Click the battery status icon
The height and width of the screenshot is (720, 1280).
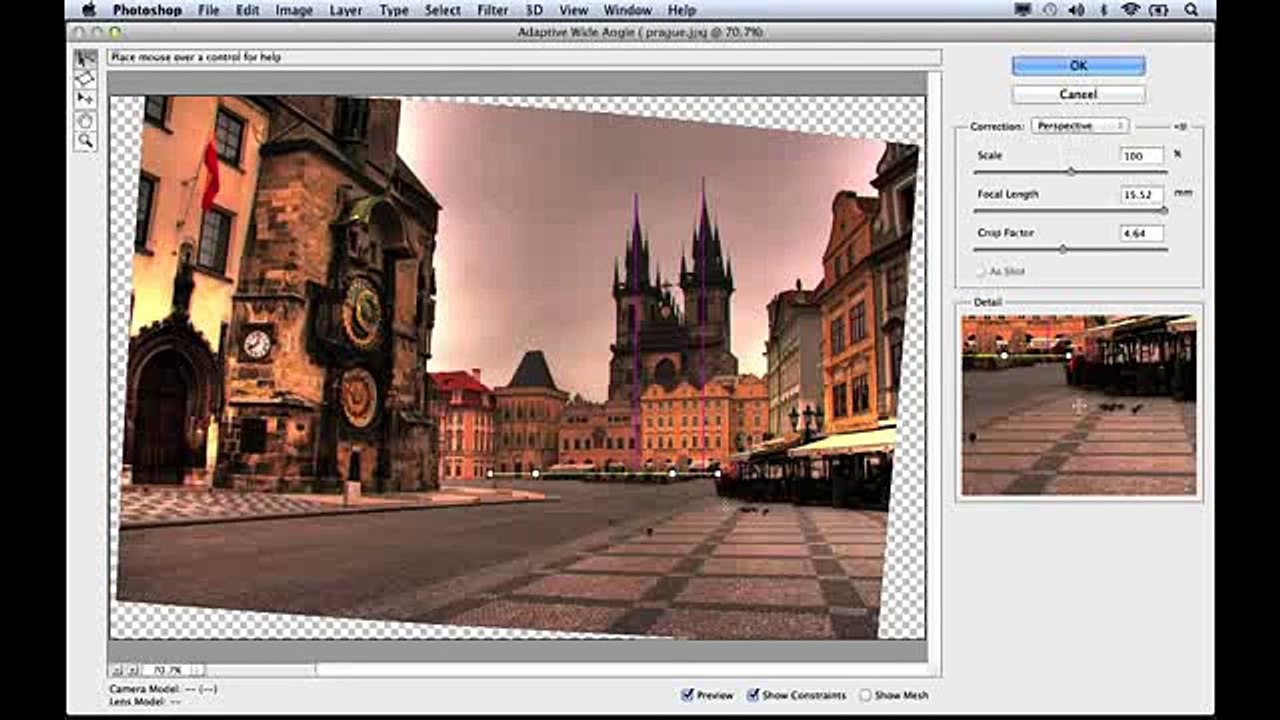click(1160, 10)
